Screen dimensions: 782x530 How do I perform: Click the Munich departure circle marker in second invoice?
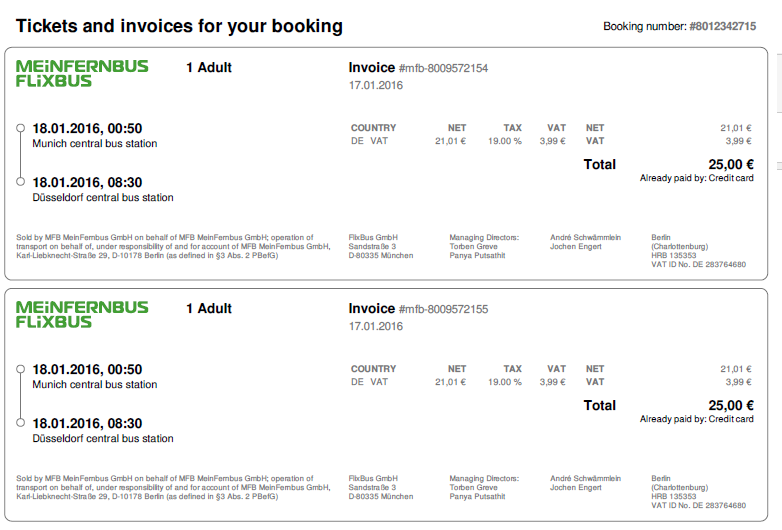pyautogui.click(x=20, y=369)
